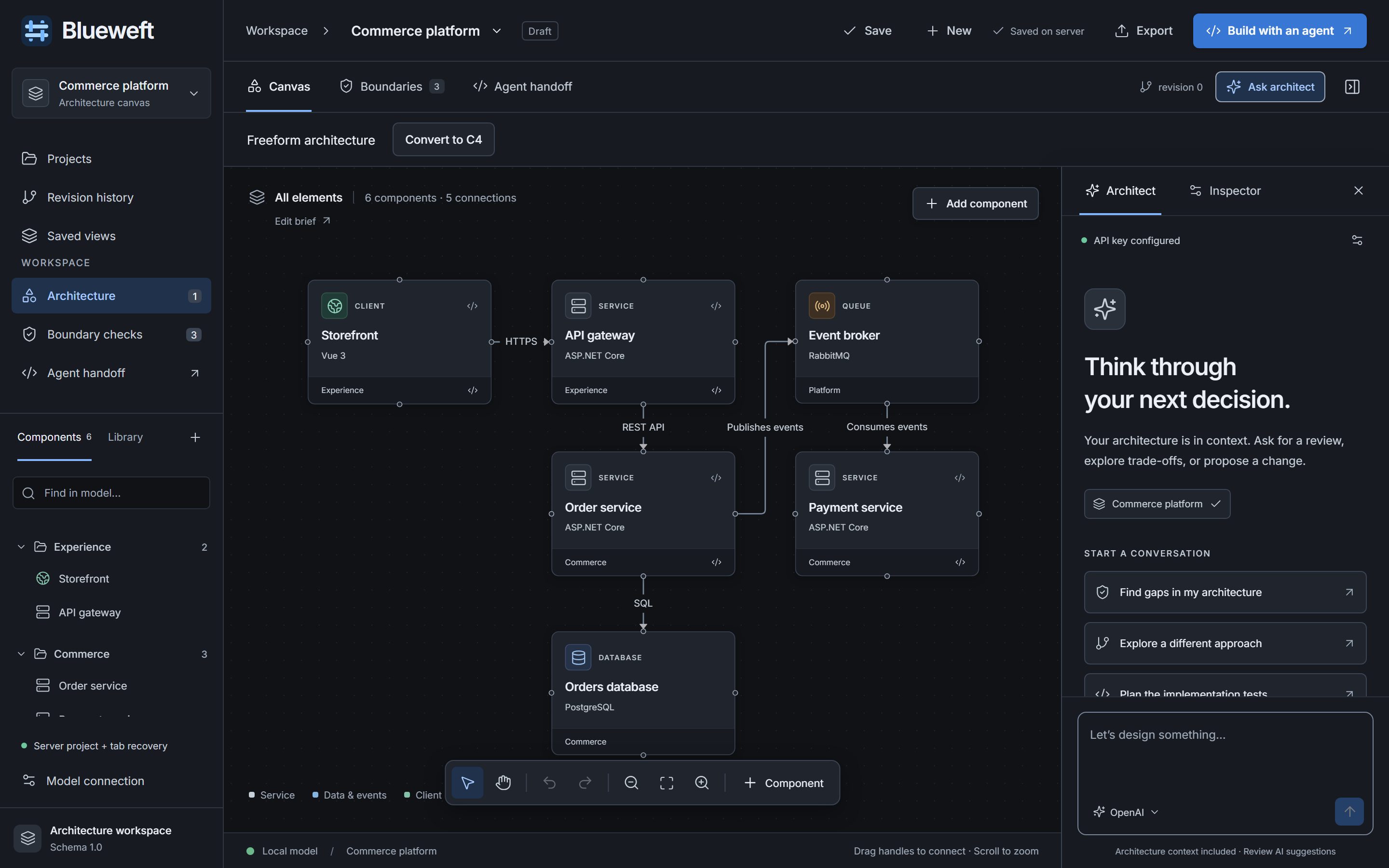The image size is (1389, 868).
Task: Fit the canvas to screen
Action: click(x=667, y=783)
